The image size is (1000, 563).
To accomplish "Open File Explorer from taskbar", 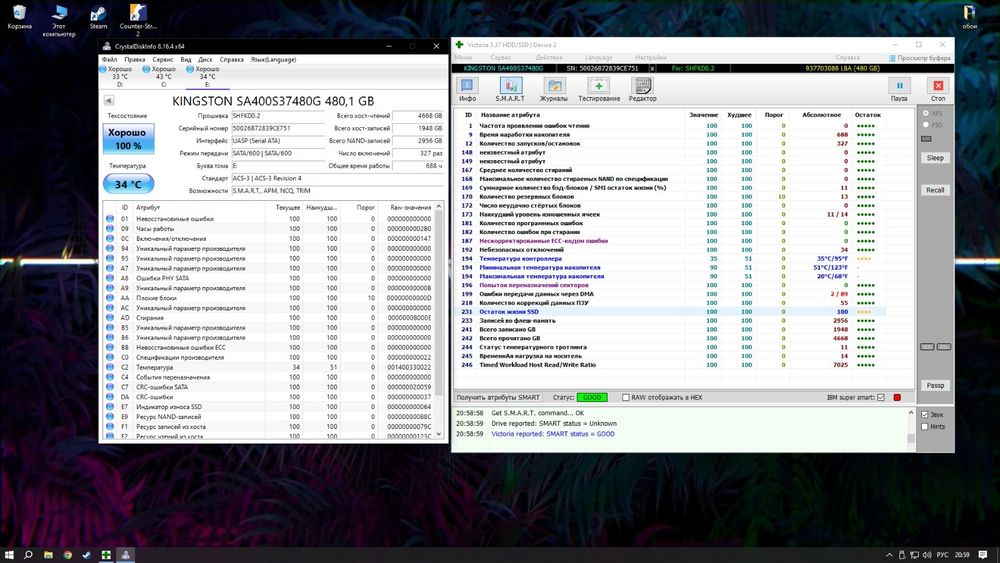I will click(x=48, y=555).
